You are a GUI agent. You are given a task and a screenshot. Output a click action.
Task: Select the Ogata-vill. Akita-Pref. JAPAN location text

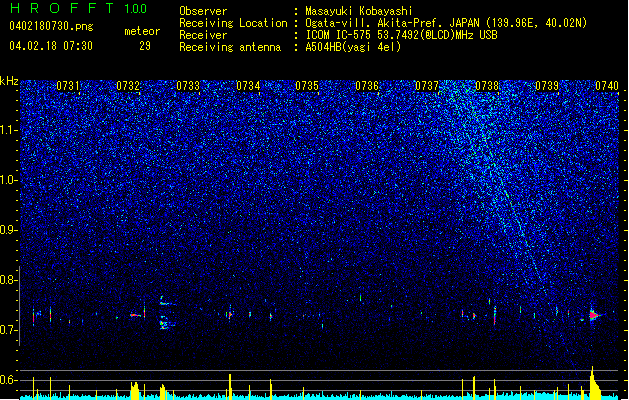(446, 23)
